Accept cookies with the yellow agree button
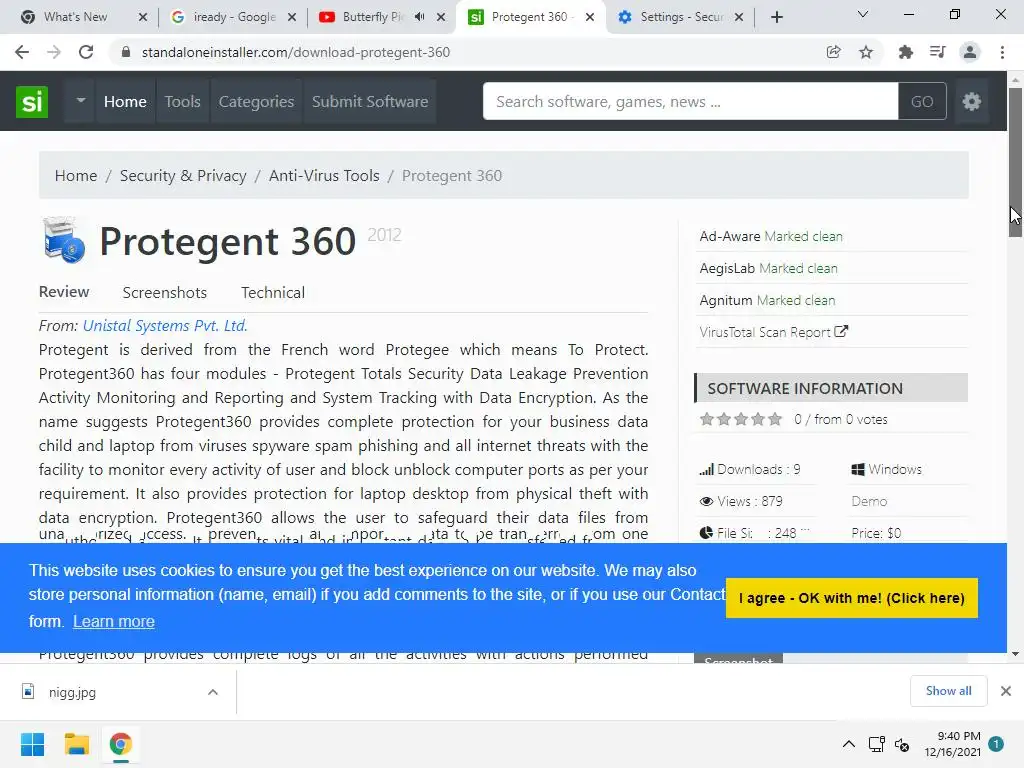The image size is (1024, 768). point(852,598)
